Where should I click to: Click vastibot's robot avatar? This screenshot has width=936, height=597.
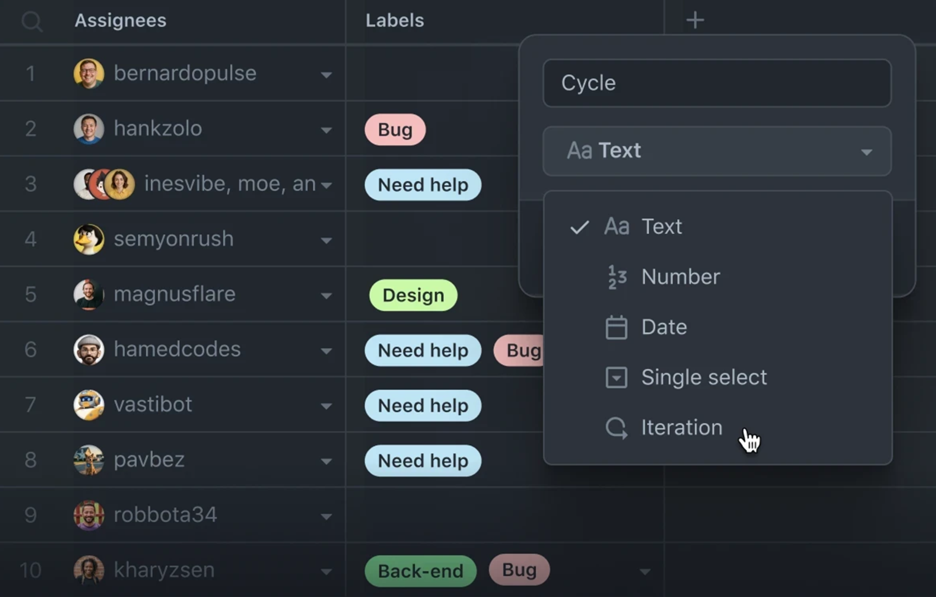pos(89,405)
